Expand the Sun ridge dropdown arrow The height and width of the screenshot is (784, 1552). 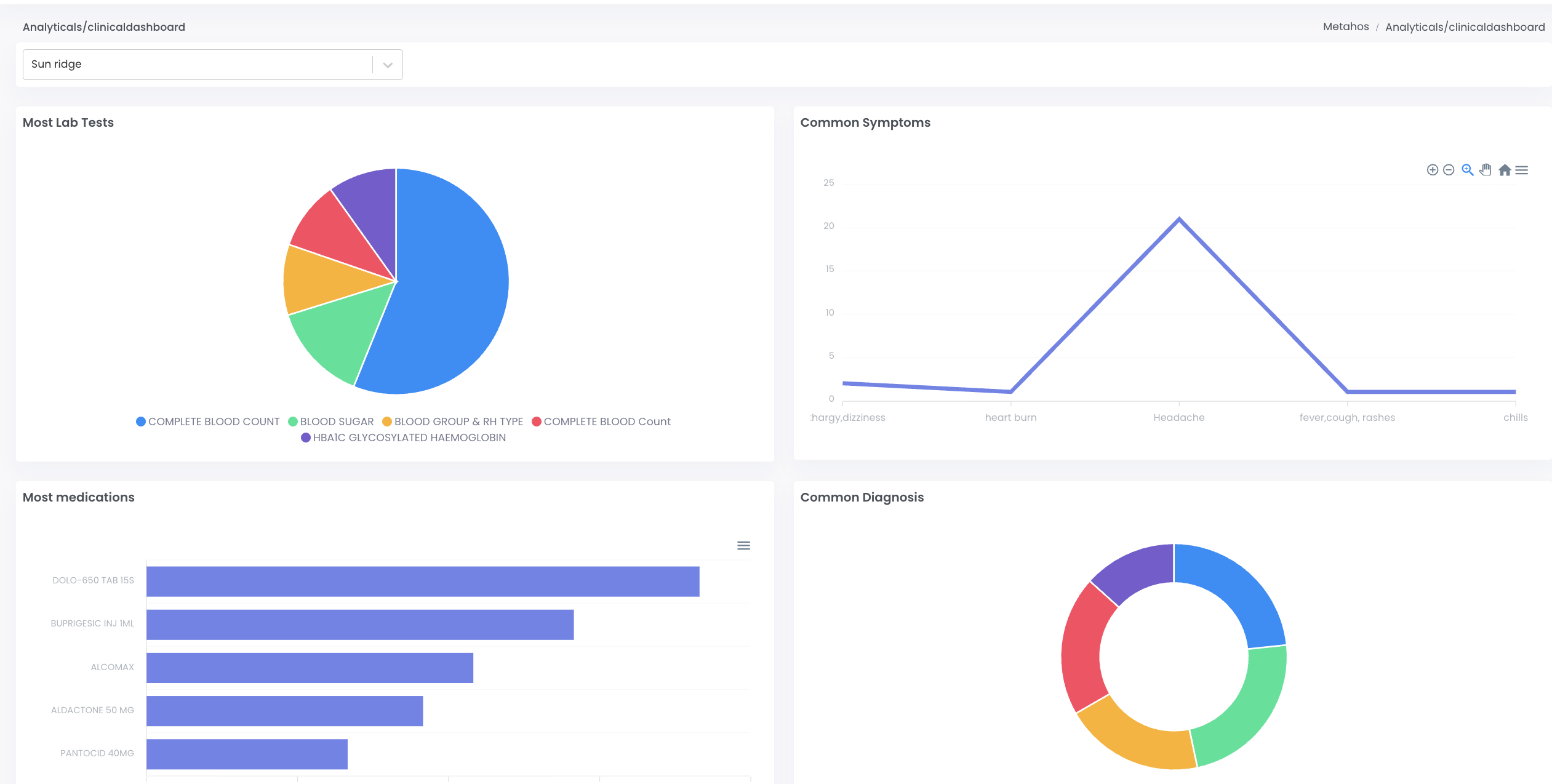(x=388, y=65)
